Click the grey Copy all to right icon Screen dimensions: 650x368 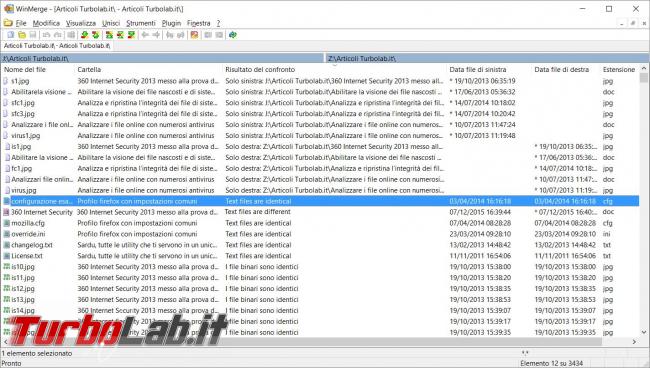pos(181,35)
